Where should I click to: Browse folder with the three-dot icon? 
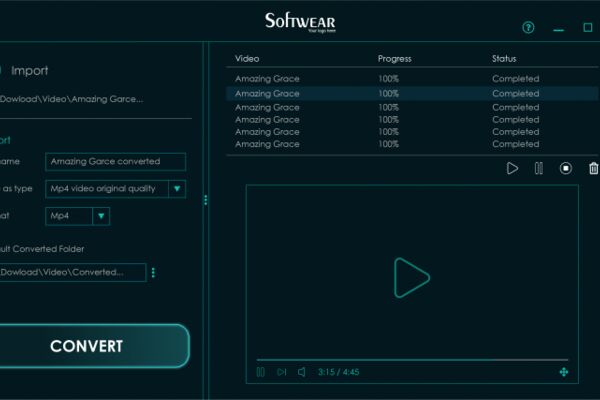tap(153, 273)
